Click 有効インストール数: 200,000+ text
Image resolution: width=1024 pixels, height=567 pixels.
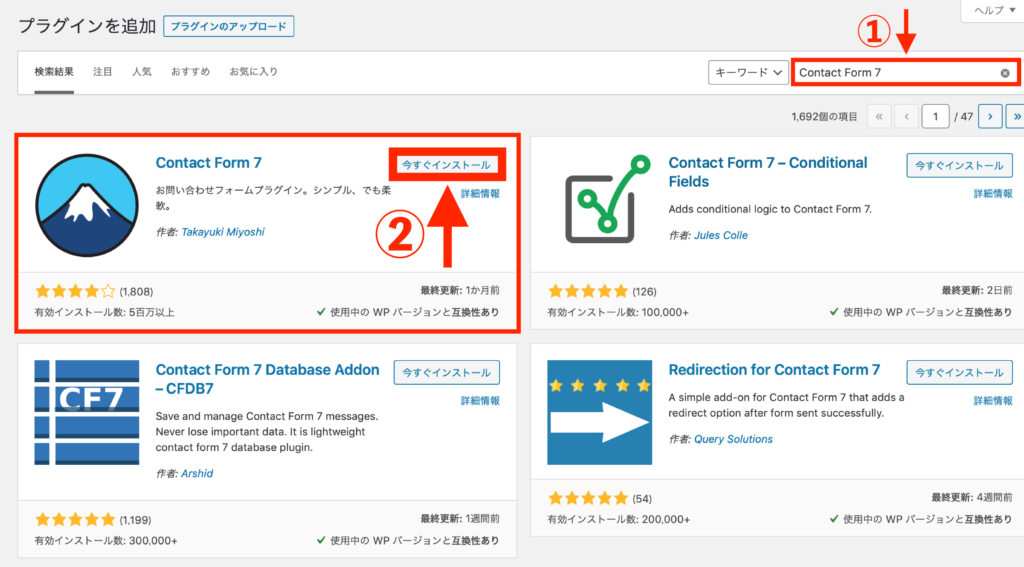click(618, 519)
